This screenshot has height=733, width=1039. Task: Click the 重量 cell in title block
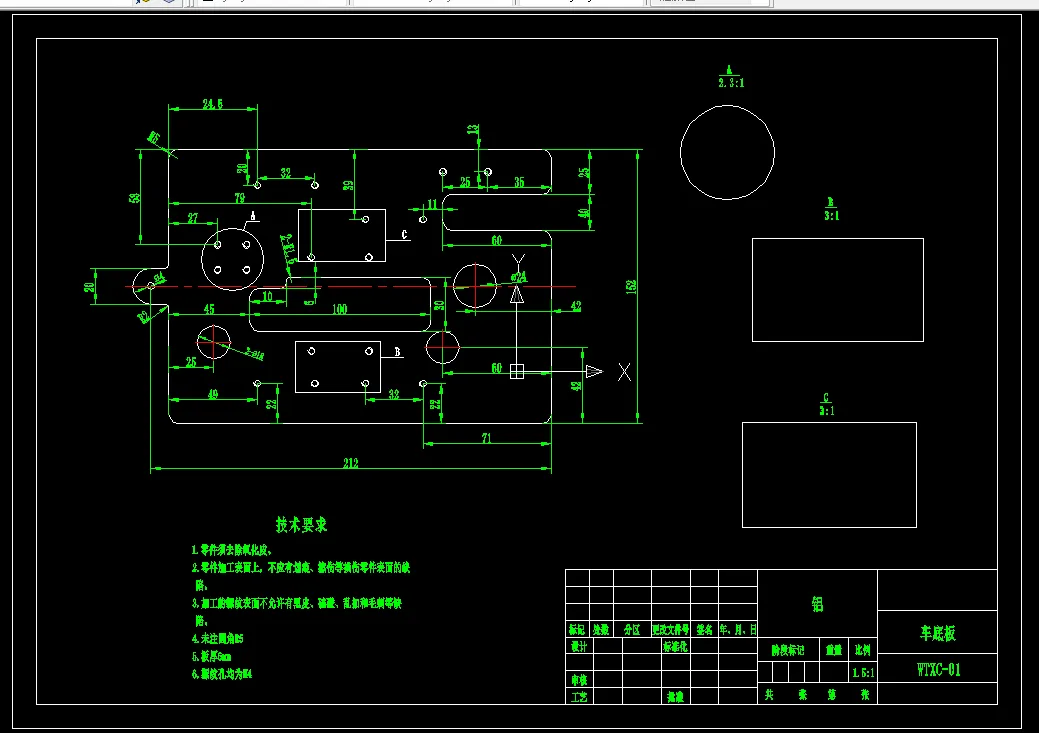click(x=834, y=650)
